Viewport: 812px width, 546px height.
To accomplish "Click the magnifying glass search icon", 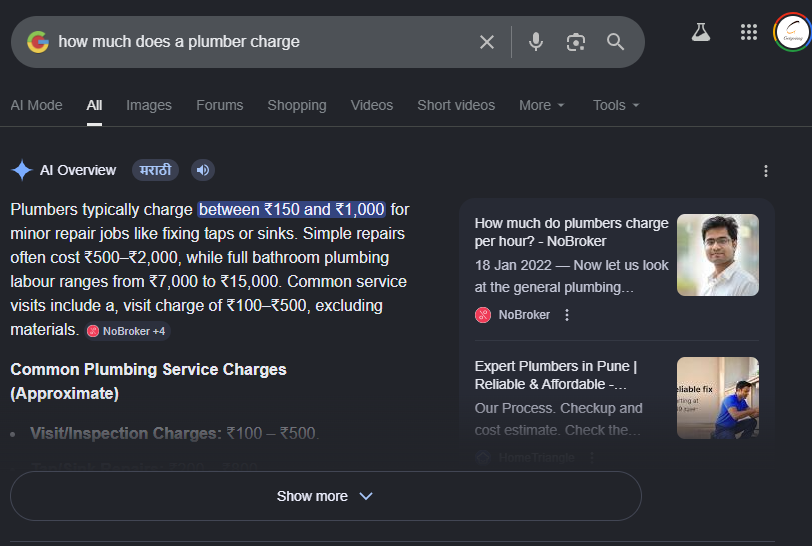I will pyautogui.click(x=615, y=42).
